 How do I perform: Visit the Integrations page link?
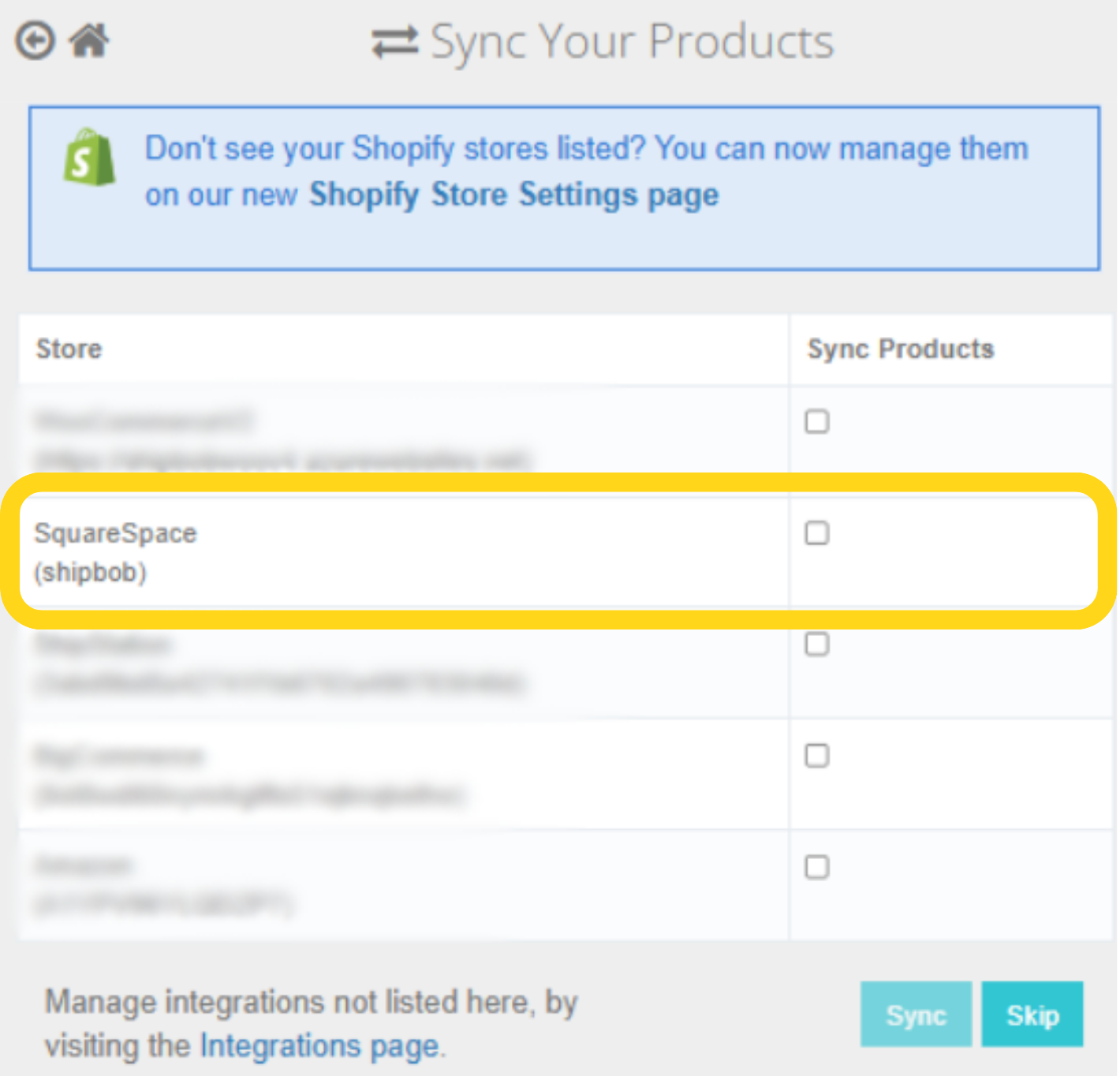click(x=319, y=1045)
